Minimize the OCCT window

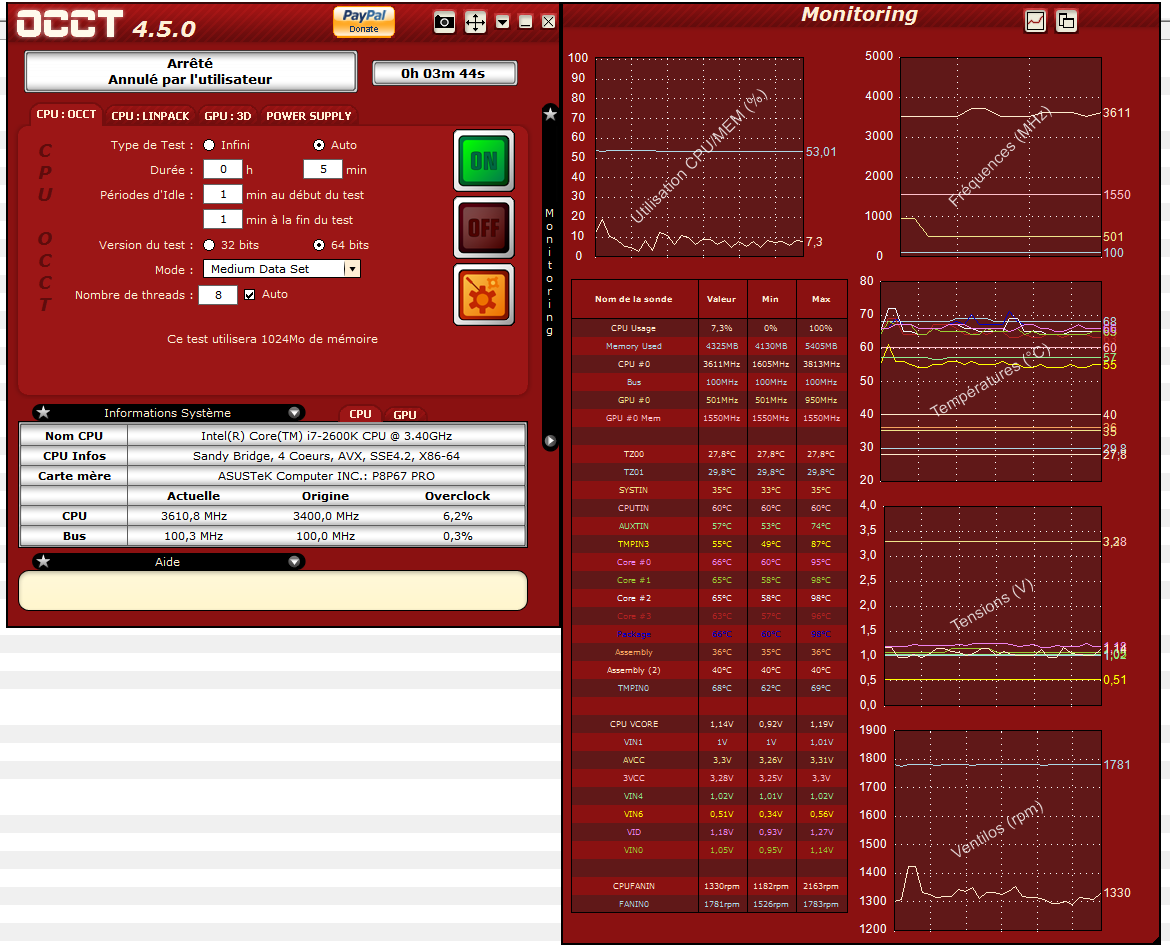526,22
